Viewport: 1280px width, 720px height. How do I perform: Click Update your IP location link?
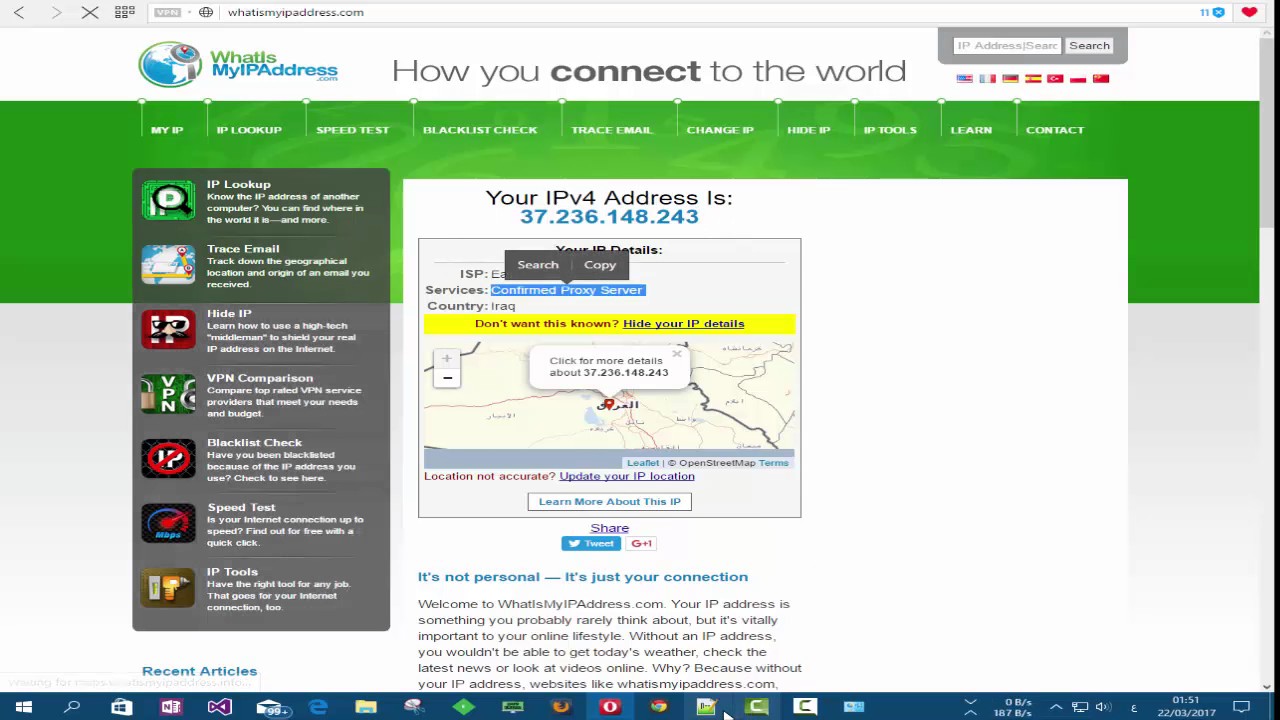(x=627, y=476)
